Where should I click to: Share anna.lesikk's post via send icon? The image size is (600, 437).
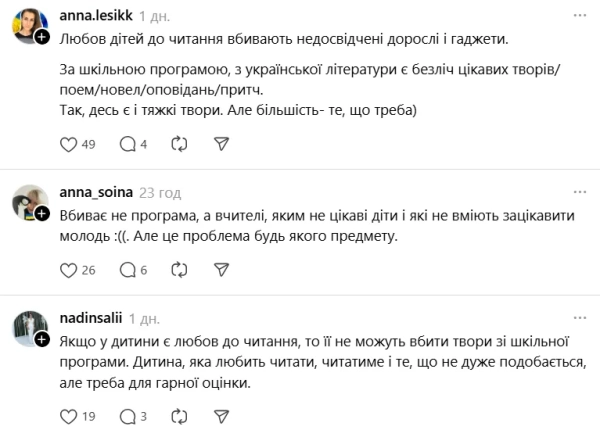tap(222, 144)
